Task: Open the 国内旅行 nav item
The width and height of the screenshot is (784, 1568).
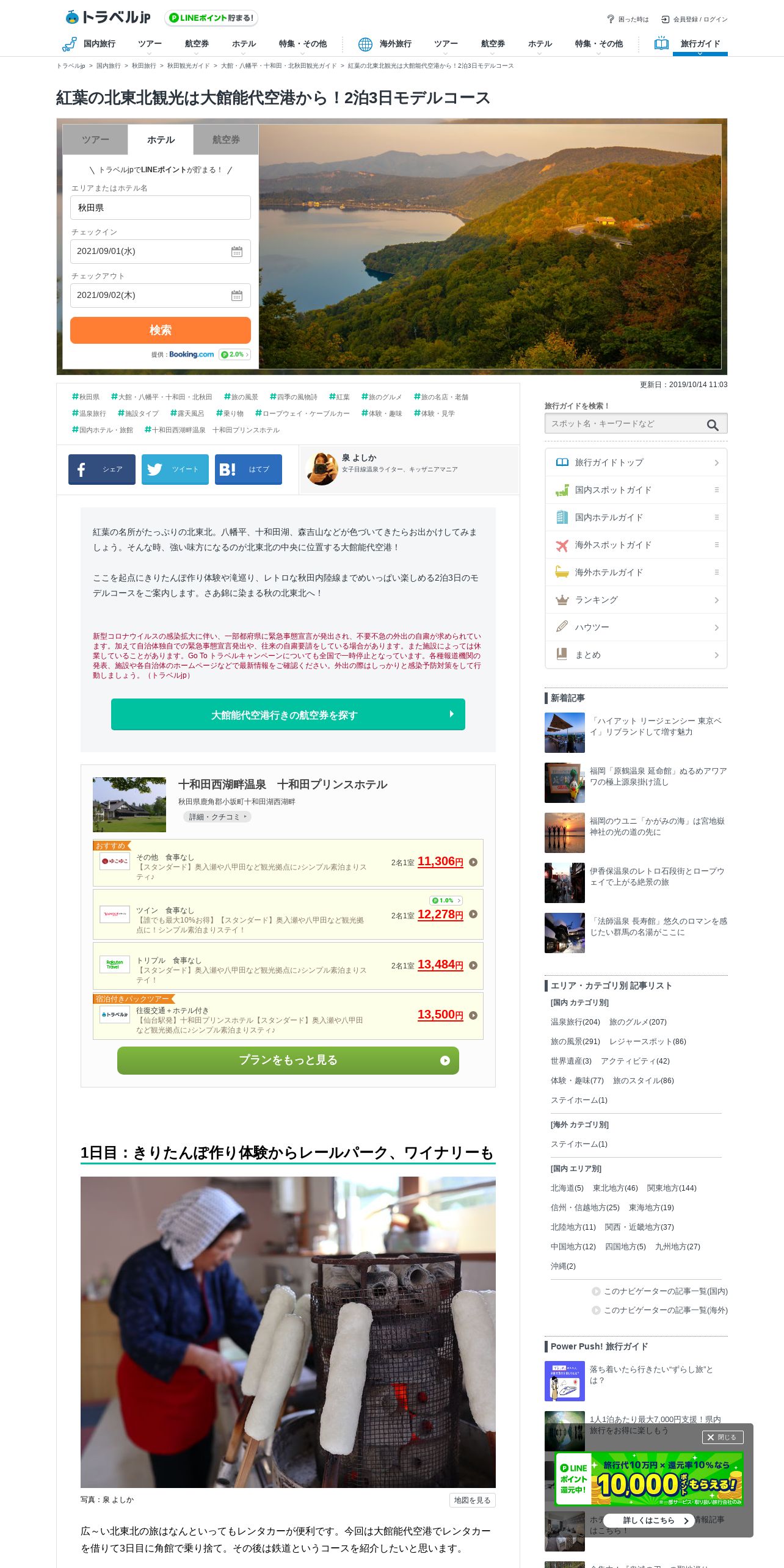Action: 99,44
